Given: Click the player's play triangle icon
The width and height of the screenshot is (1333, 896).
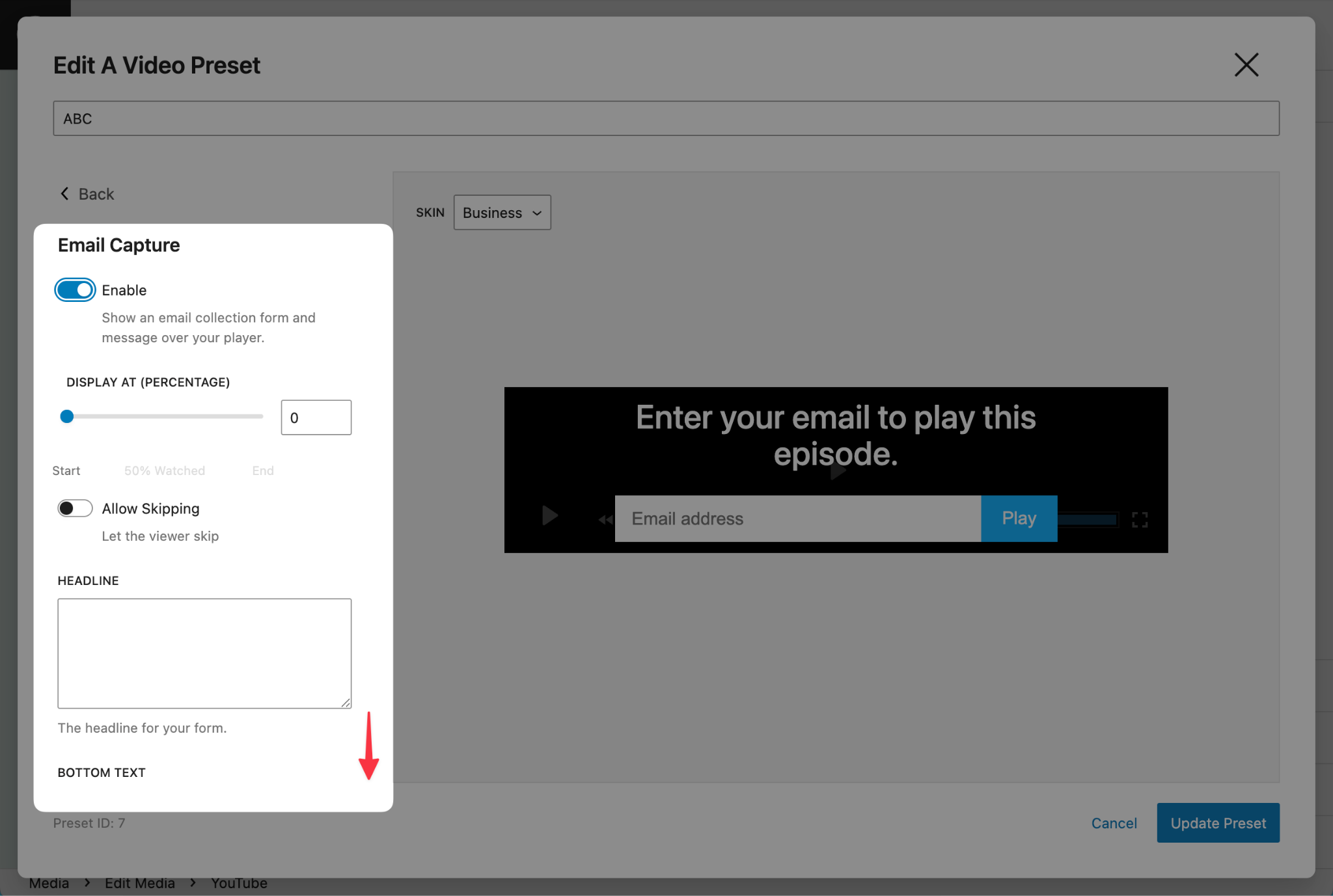Looking at the screenshot, I should coord(550,515).
